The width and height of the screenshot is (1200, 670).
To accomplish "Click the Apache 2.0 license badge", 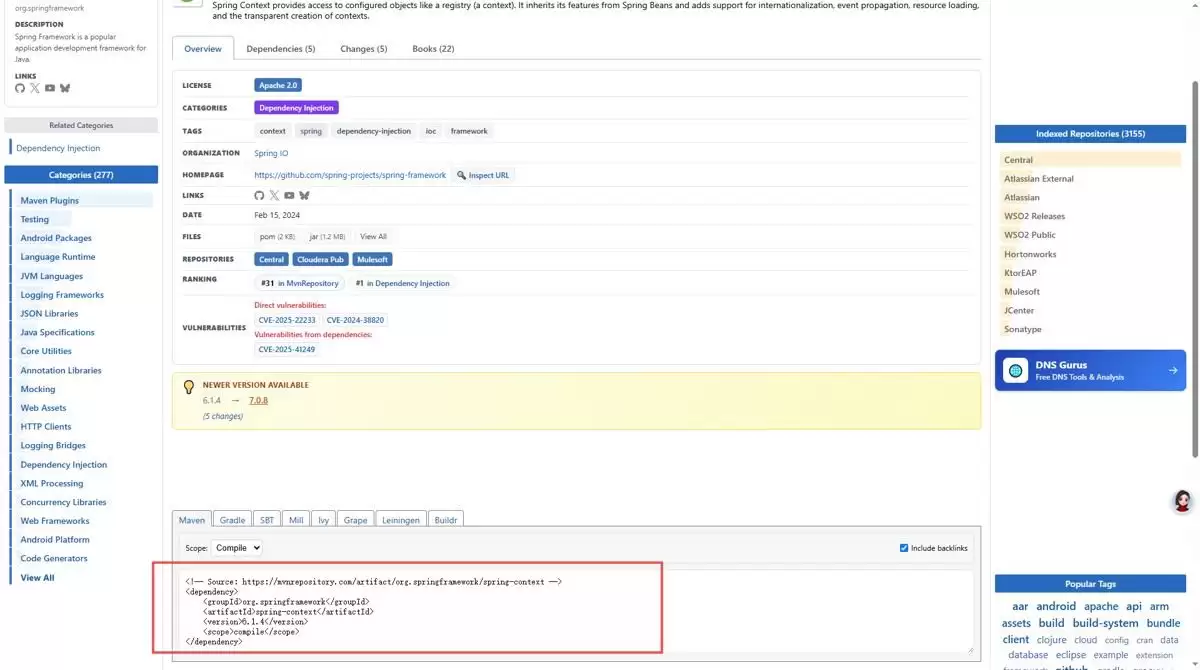I will coord(278,86).
